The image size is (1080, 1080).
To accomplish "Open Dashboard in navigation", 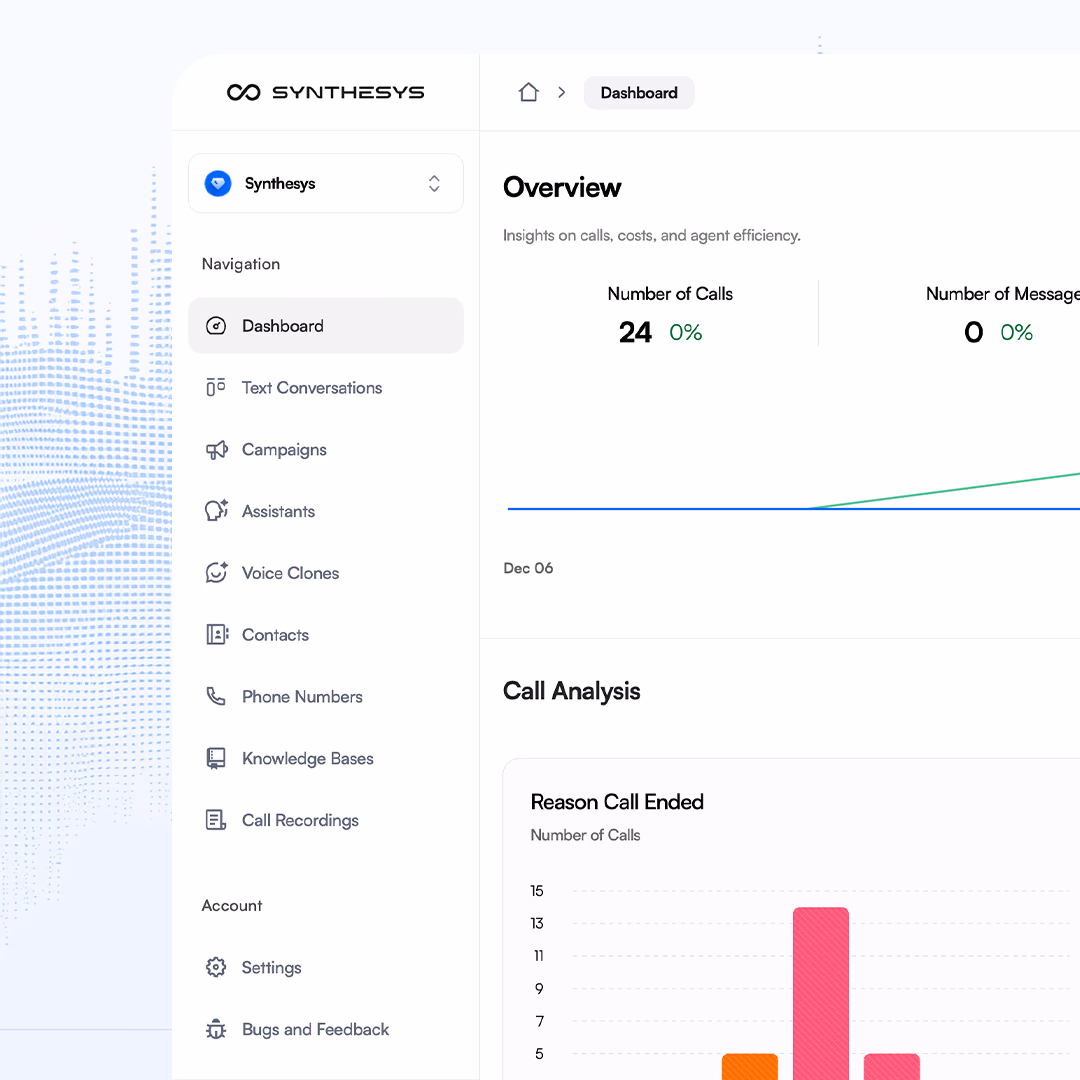I will pyautogui.click(x=326, y=326).
